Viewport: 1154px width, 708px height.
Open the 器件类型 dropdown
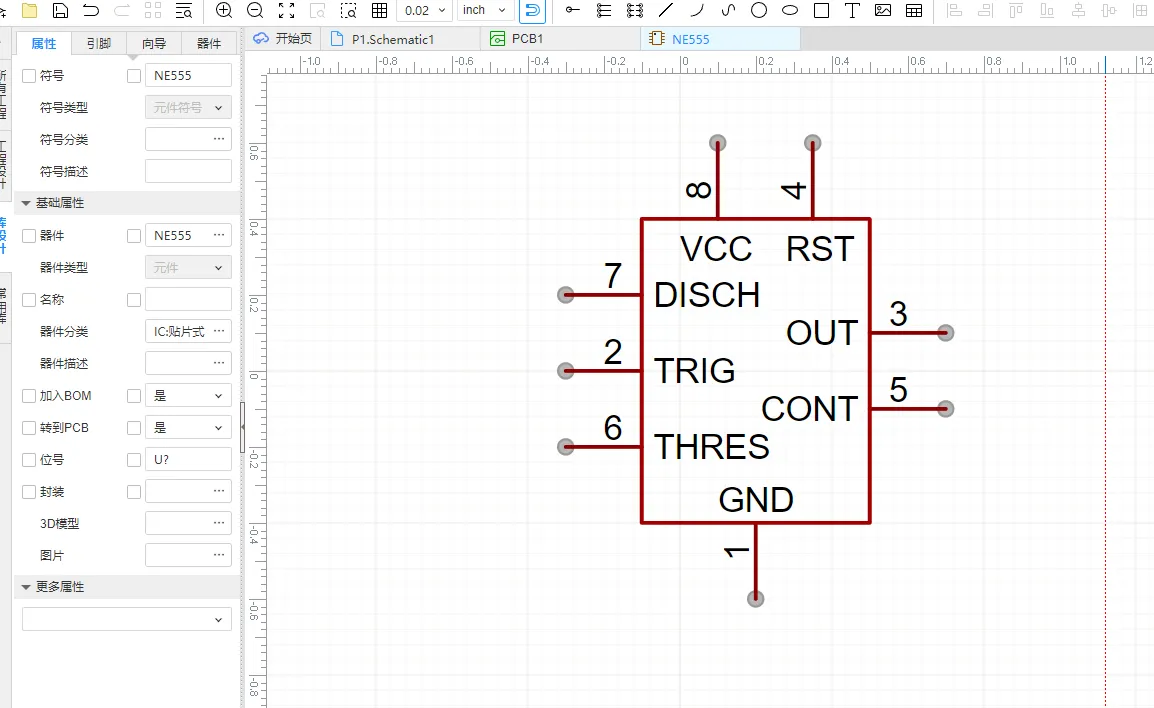click(x=188, y=268)
